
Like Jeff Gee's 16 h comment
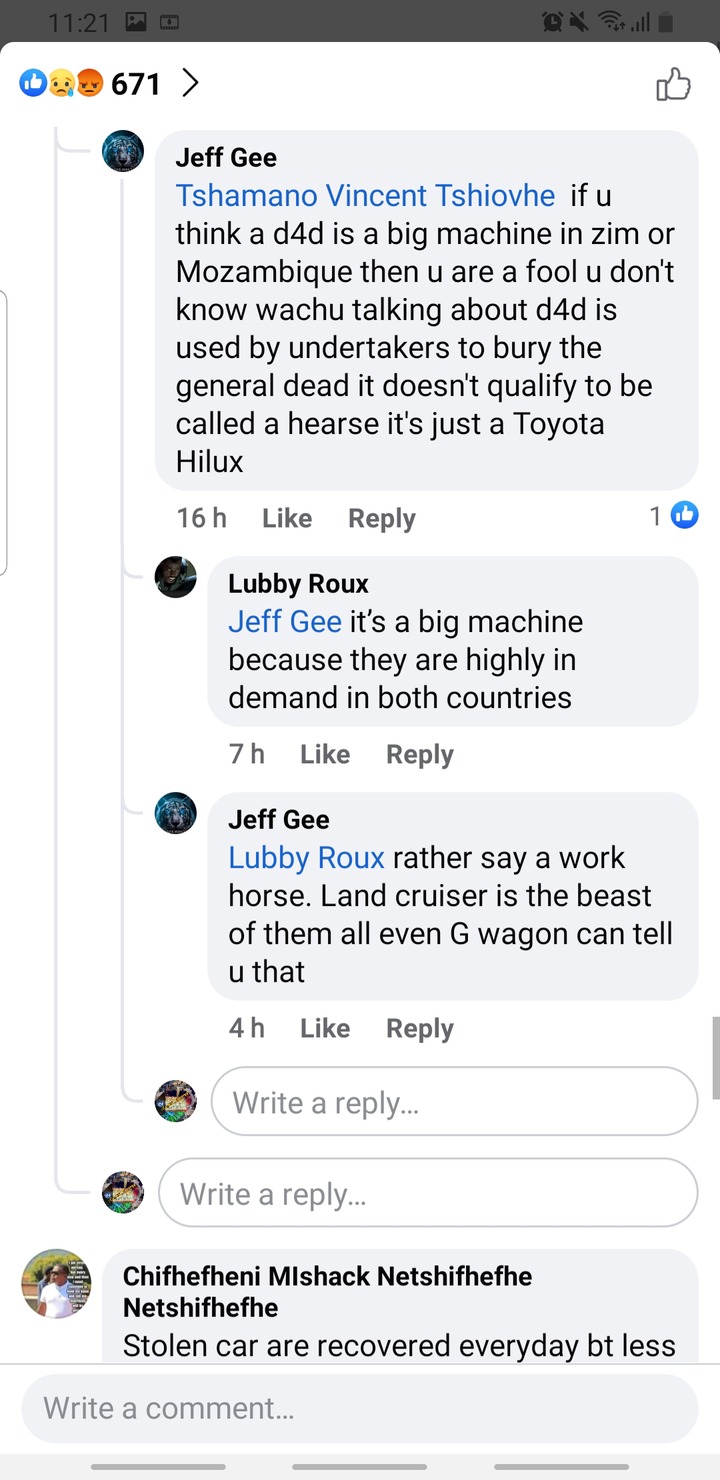(x=287, y=518)
